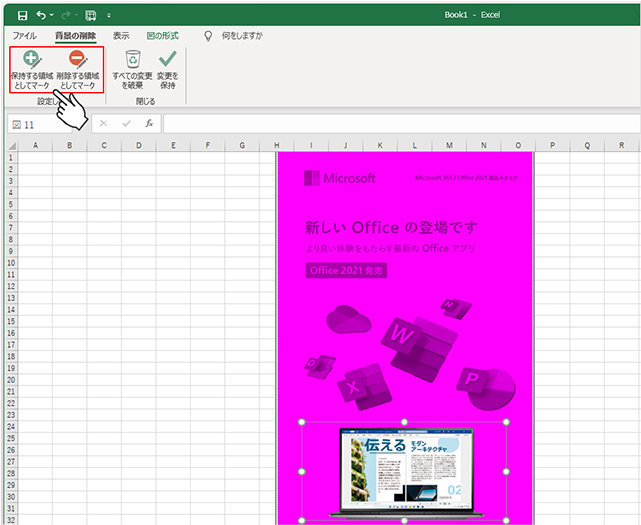Click the top-center handle of selection box

[404, 422]
